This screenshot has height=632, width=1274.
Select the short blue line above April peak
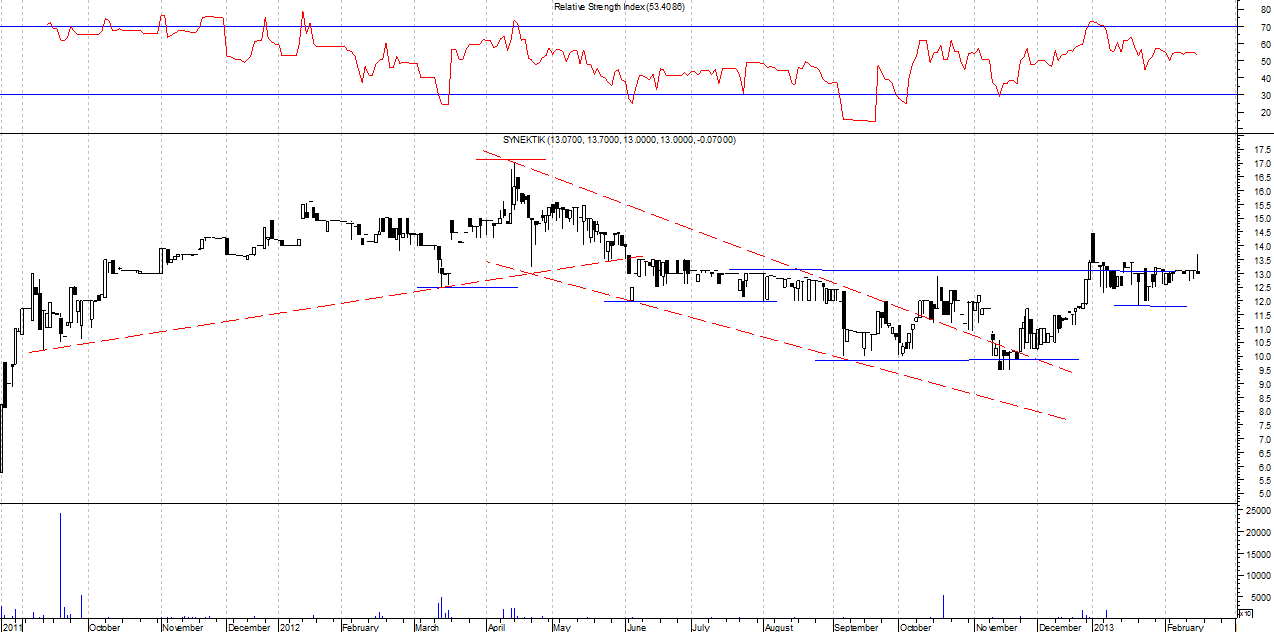[x=511, y=159]
